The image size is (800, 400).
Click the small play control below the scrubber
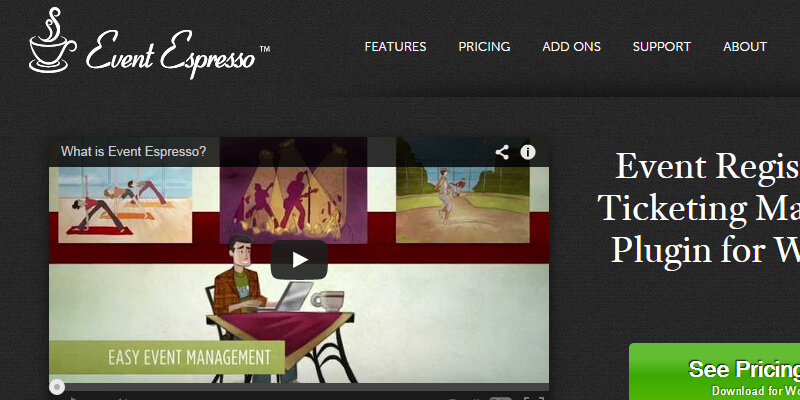[73, 398]
